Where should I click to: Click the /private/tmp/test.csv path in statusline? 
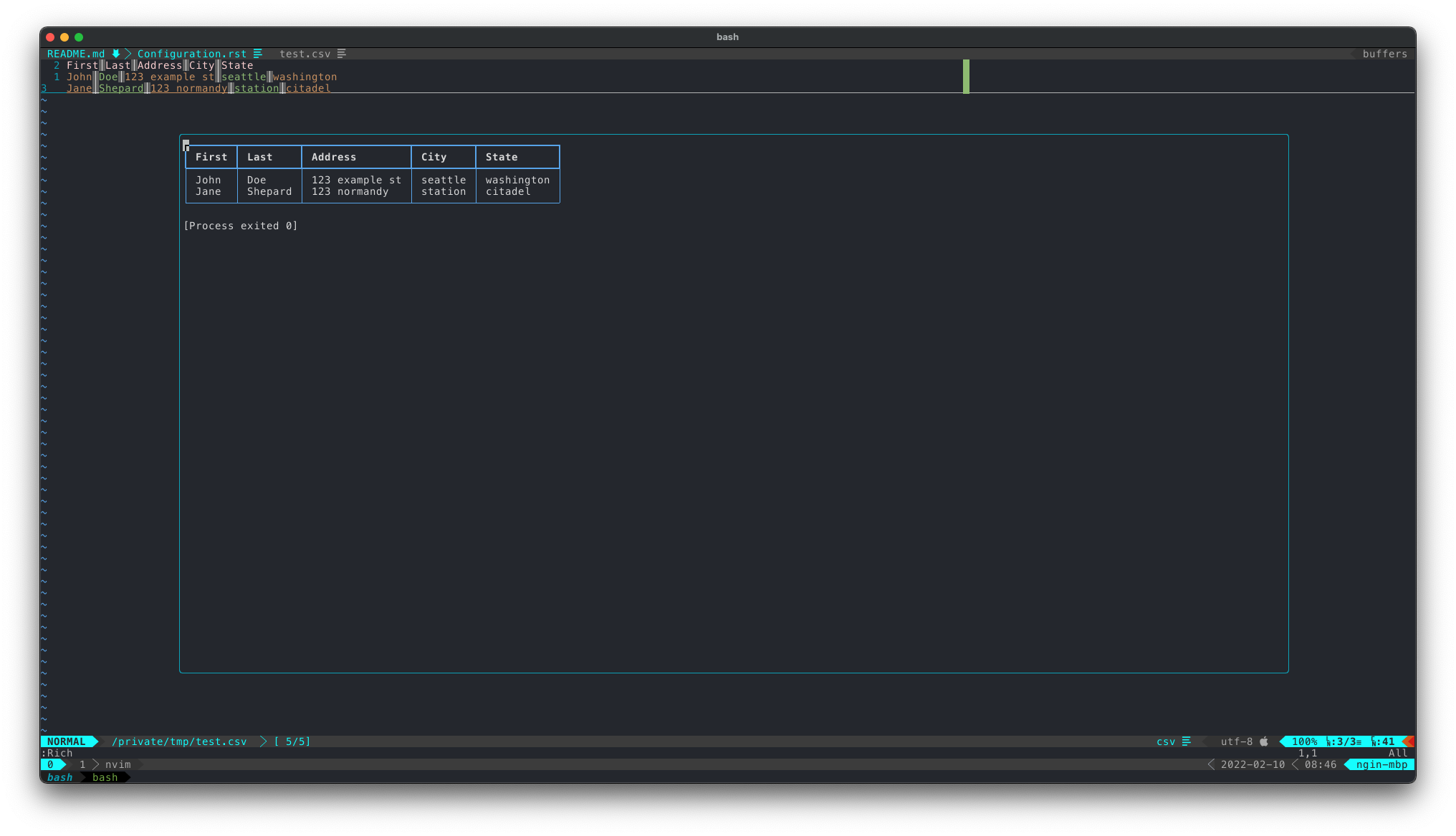click(179, 741)
